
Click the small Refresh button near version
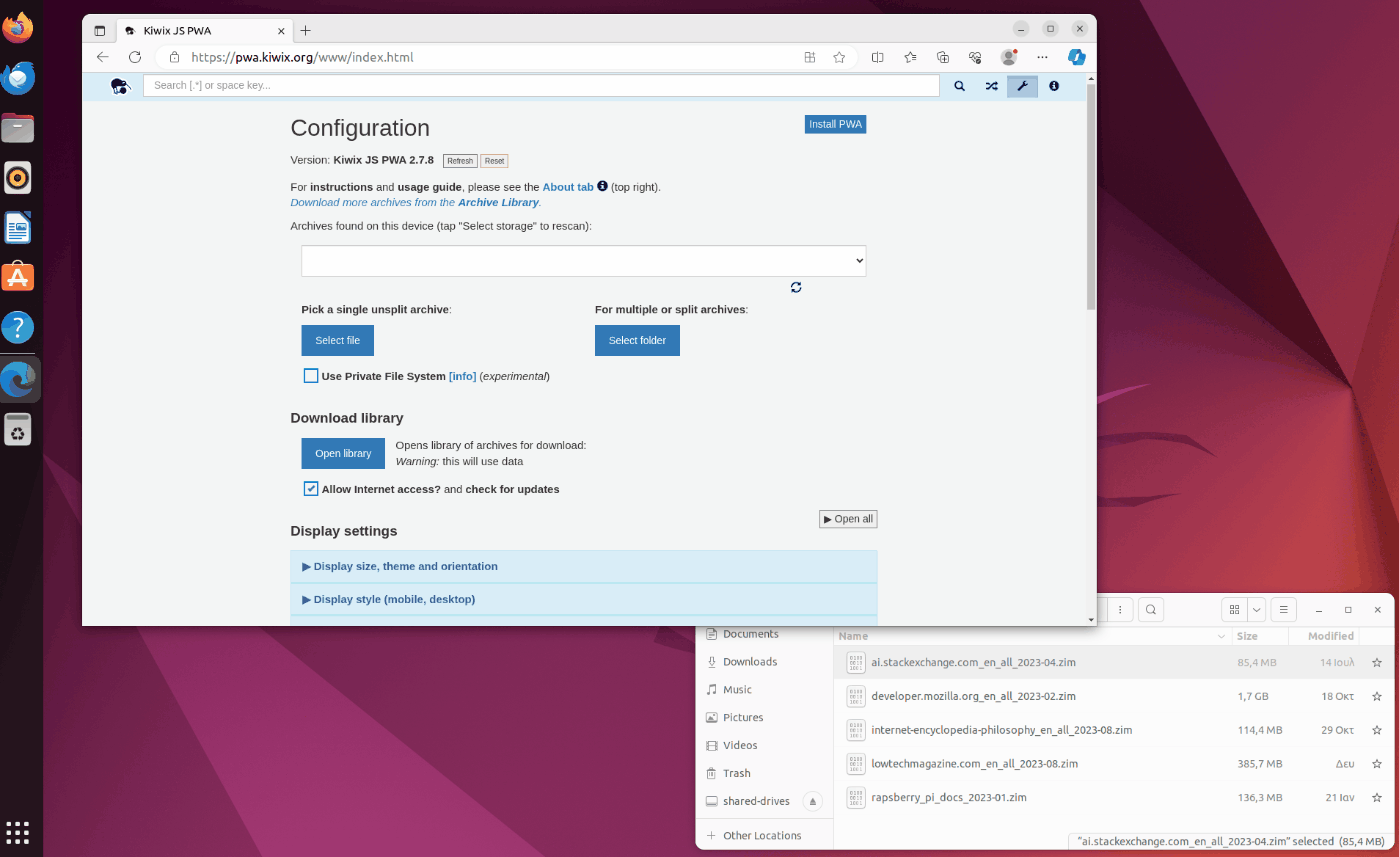pyautogui.click(x=460, y=161)
